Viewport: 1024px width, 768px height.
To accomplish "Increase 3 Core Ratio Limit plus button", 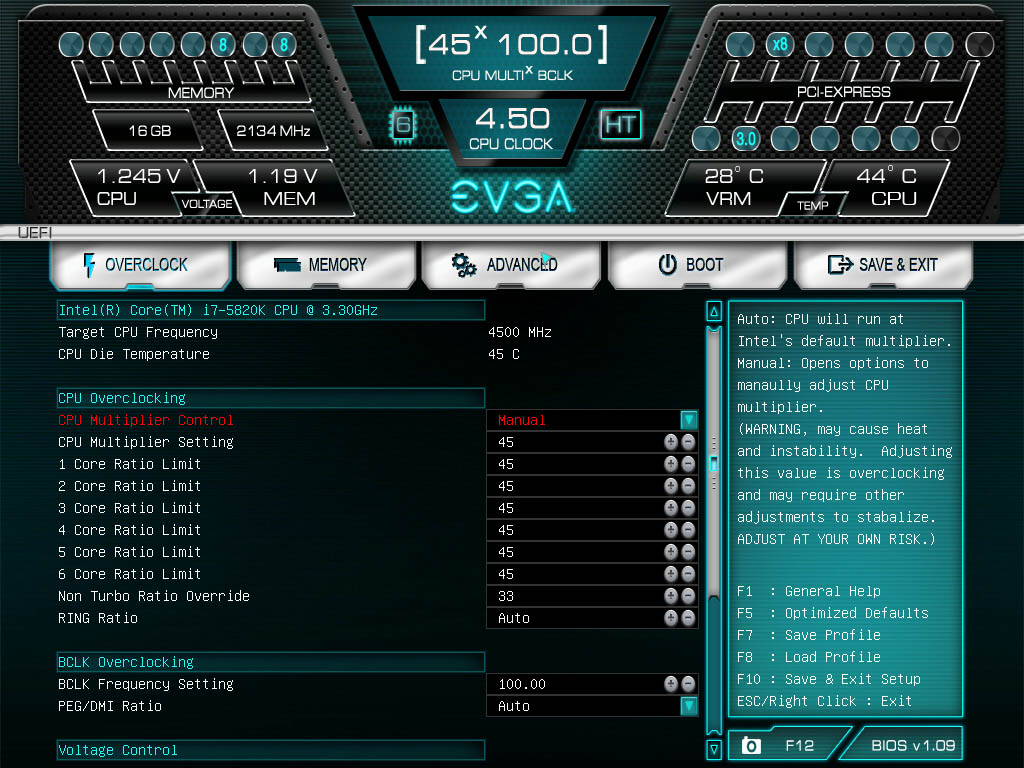I will pos(671,508).
